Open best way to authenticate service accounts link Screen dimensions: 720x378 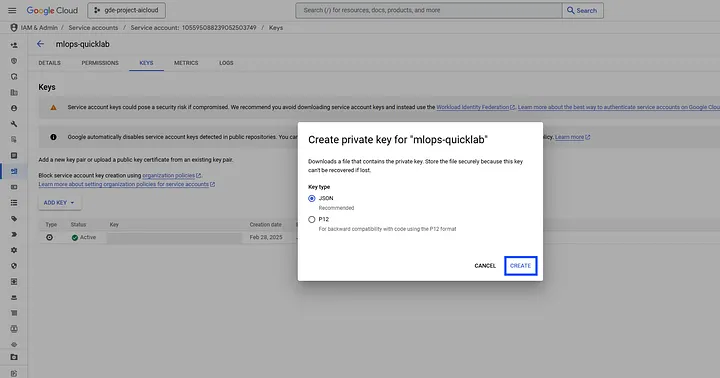tap(619, 107)
